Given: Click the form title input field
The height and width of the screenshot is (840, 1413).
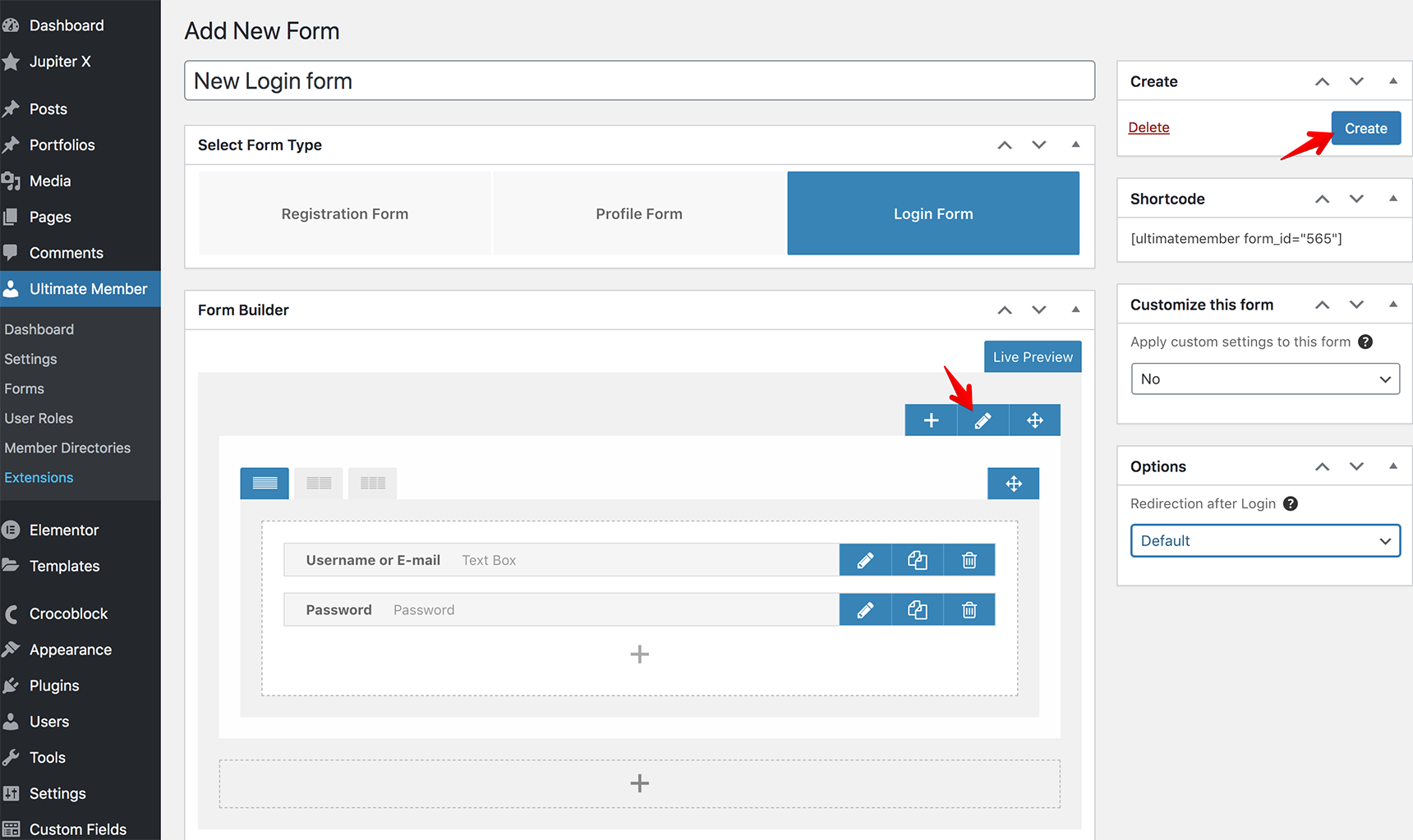Looking at the screenshot, I should pyautogui.click(x=639, y=80).
